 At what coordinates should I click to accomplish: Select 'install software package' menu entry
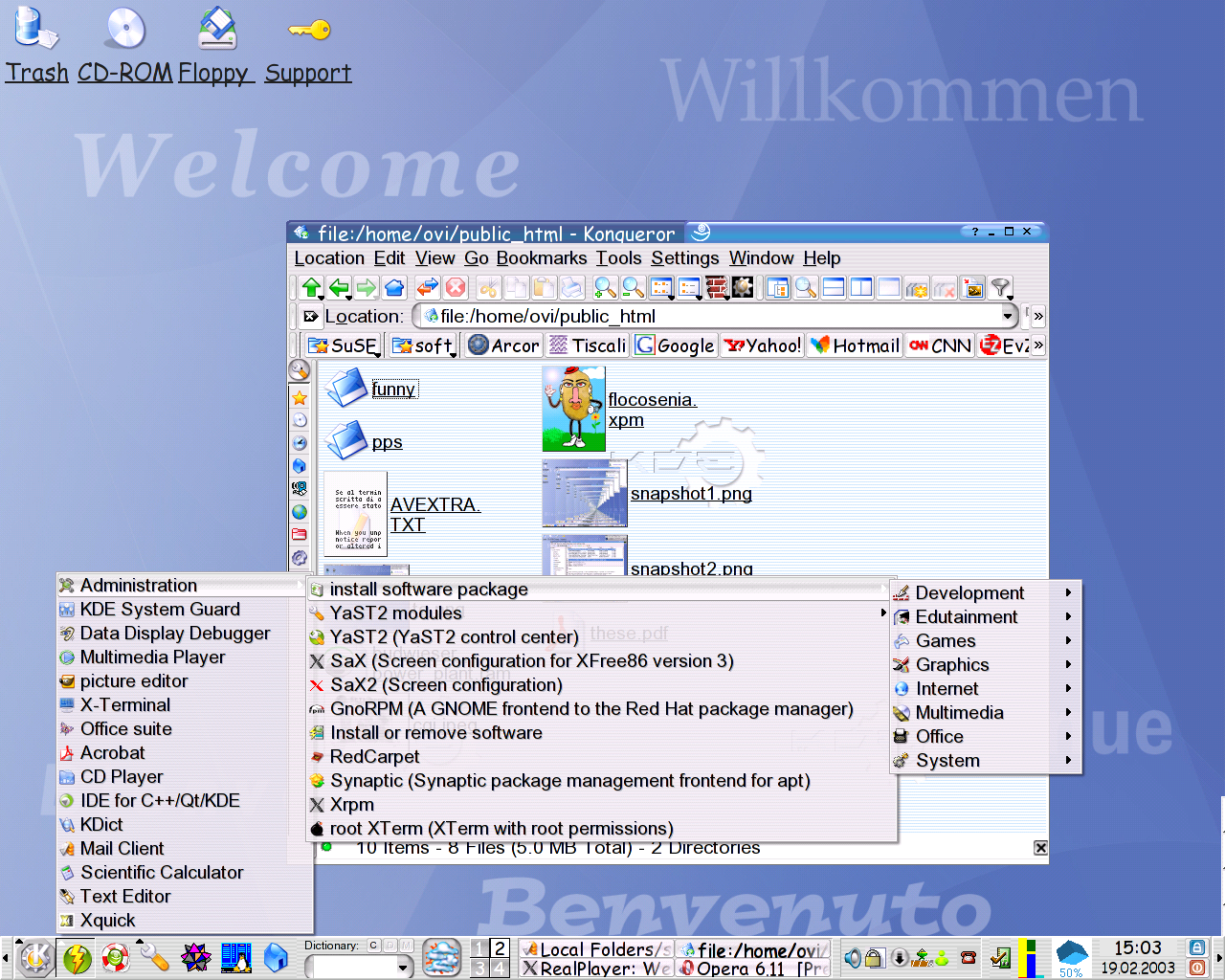click(601, 590)
